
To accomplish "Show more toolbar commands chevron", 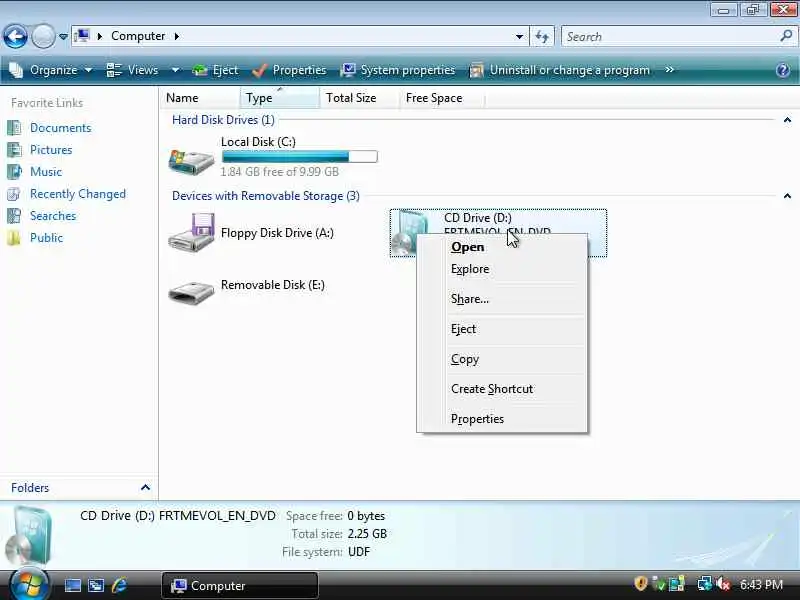I will [x=669, y=69].
